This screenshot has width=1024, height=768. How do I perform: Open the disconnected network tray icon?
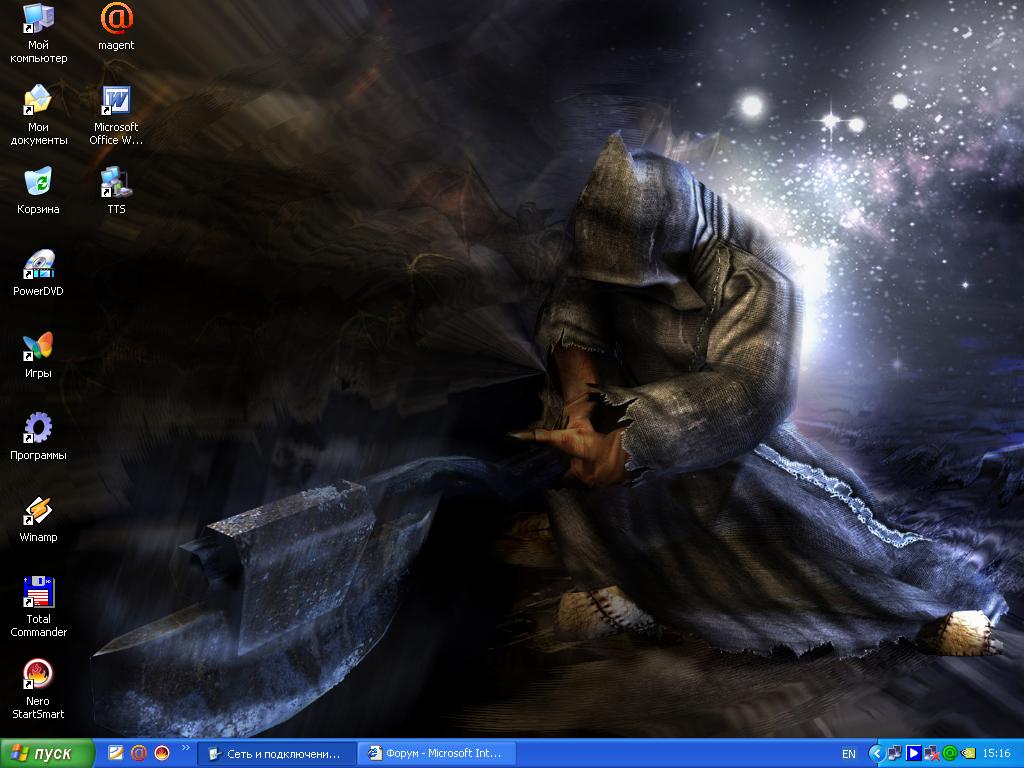point(931,754)
